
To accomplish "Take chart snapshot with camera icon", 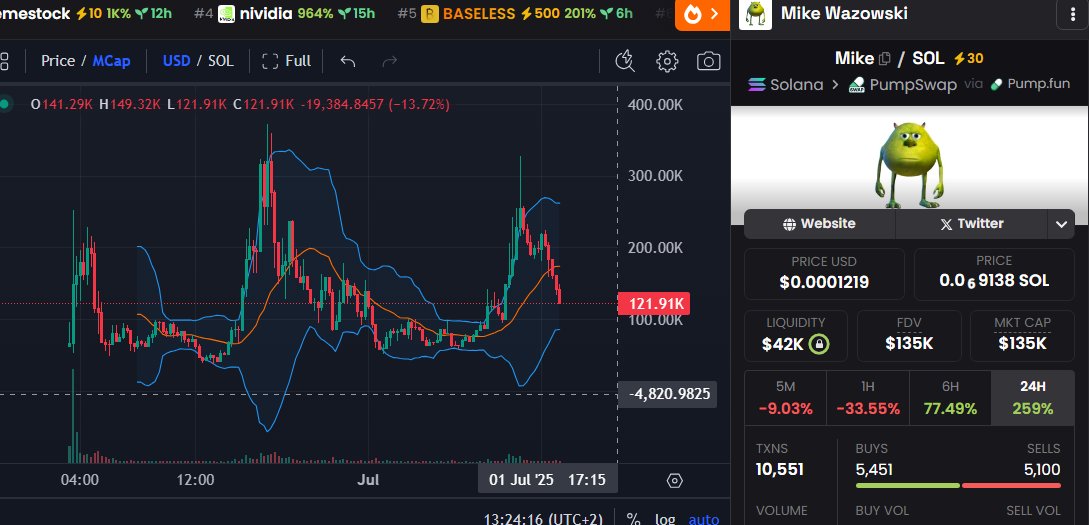I will tap(708, 61).
